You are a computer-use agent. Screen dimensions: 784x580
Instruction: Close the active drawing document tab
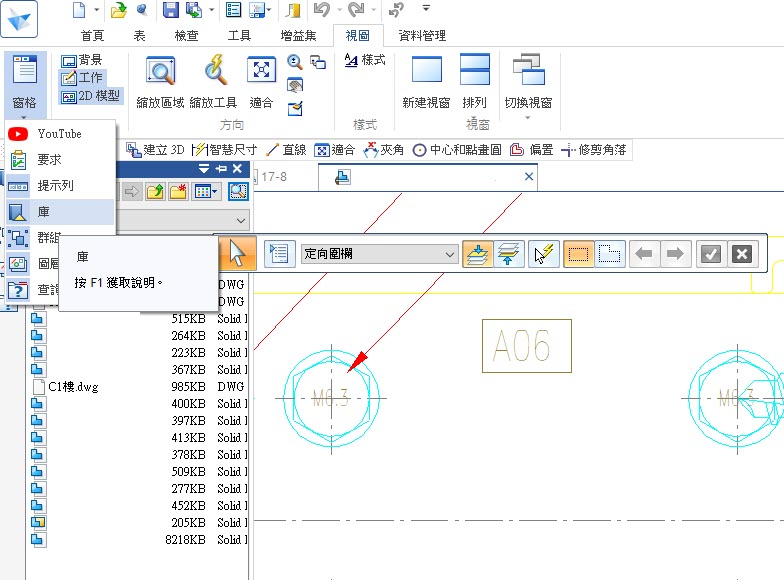coord(528,176)
